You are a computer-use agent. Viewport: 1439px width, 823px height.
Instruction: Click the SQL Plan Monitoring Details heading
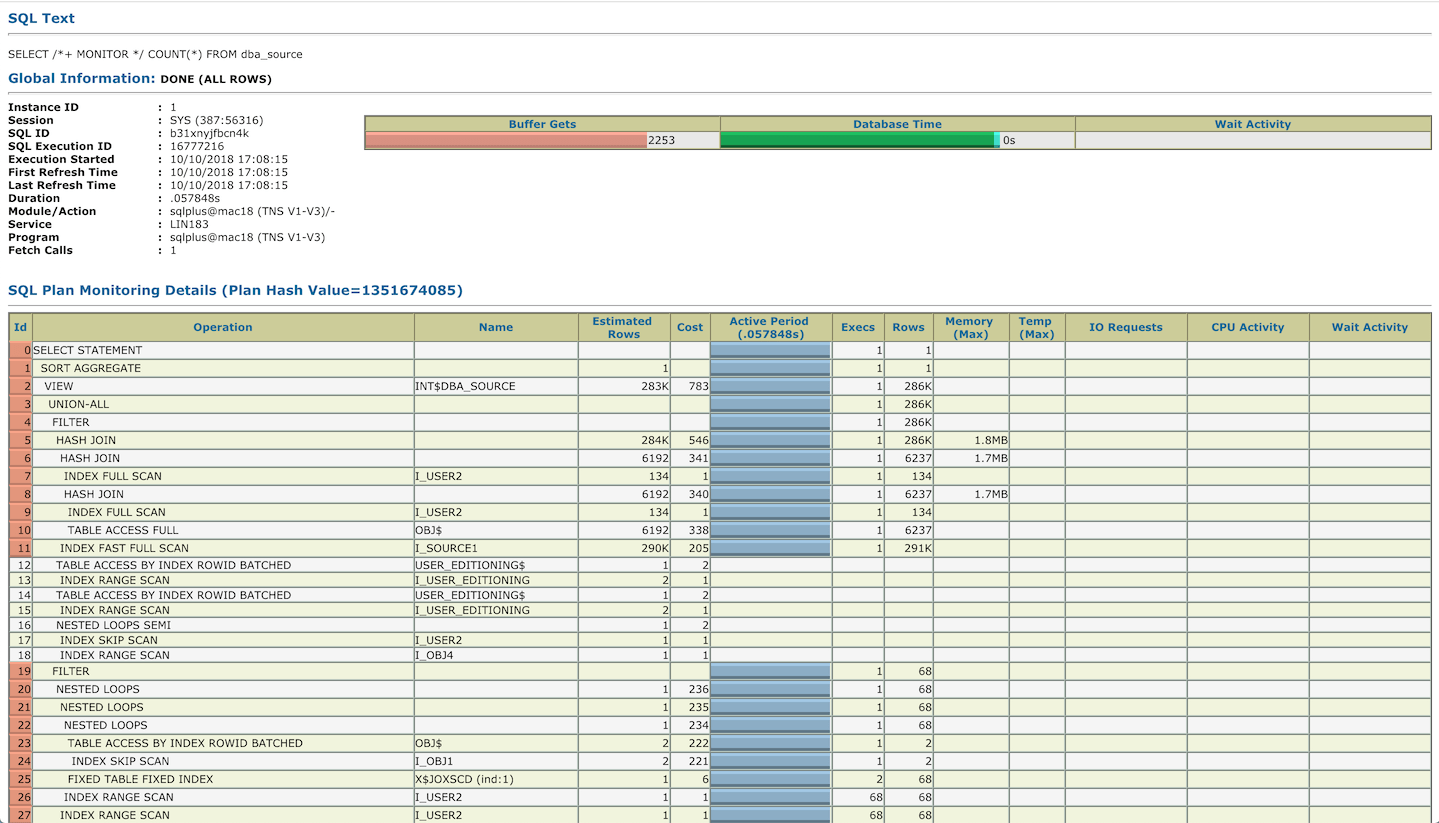[235, 290]
